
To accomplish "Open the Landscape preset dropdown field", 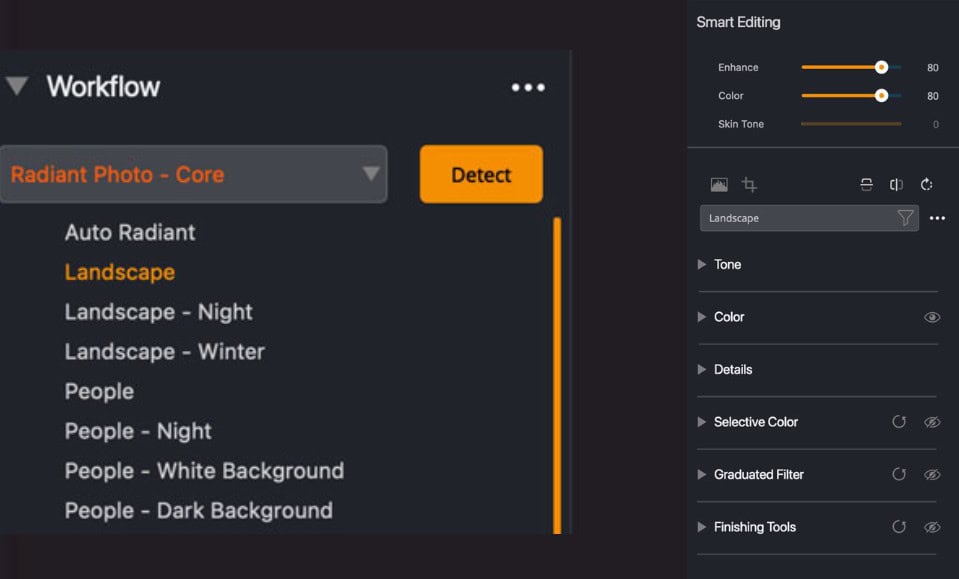I will pyautogui.click(x=809, y=218).
